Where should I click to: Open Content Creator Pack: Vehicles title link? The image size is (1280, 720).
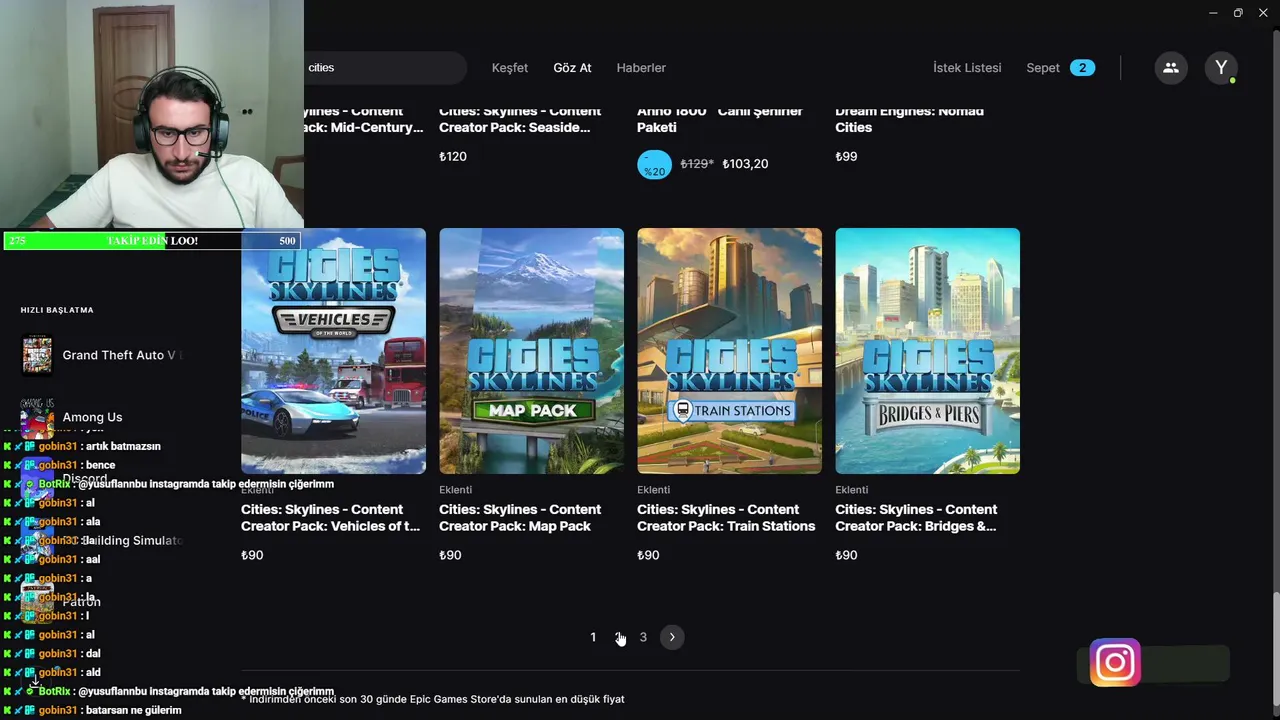point(330,518)
